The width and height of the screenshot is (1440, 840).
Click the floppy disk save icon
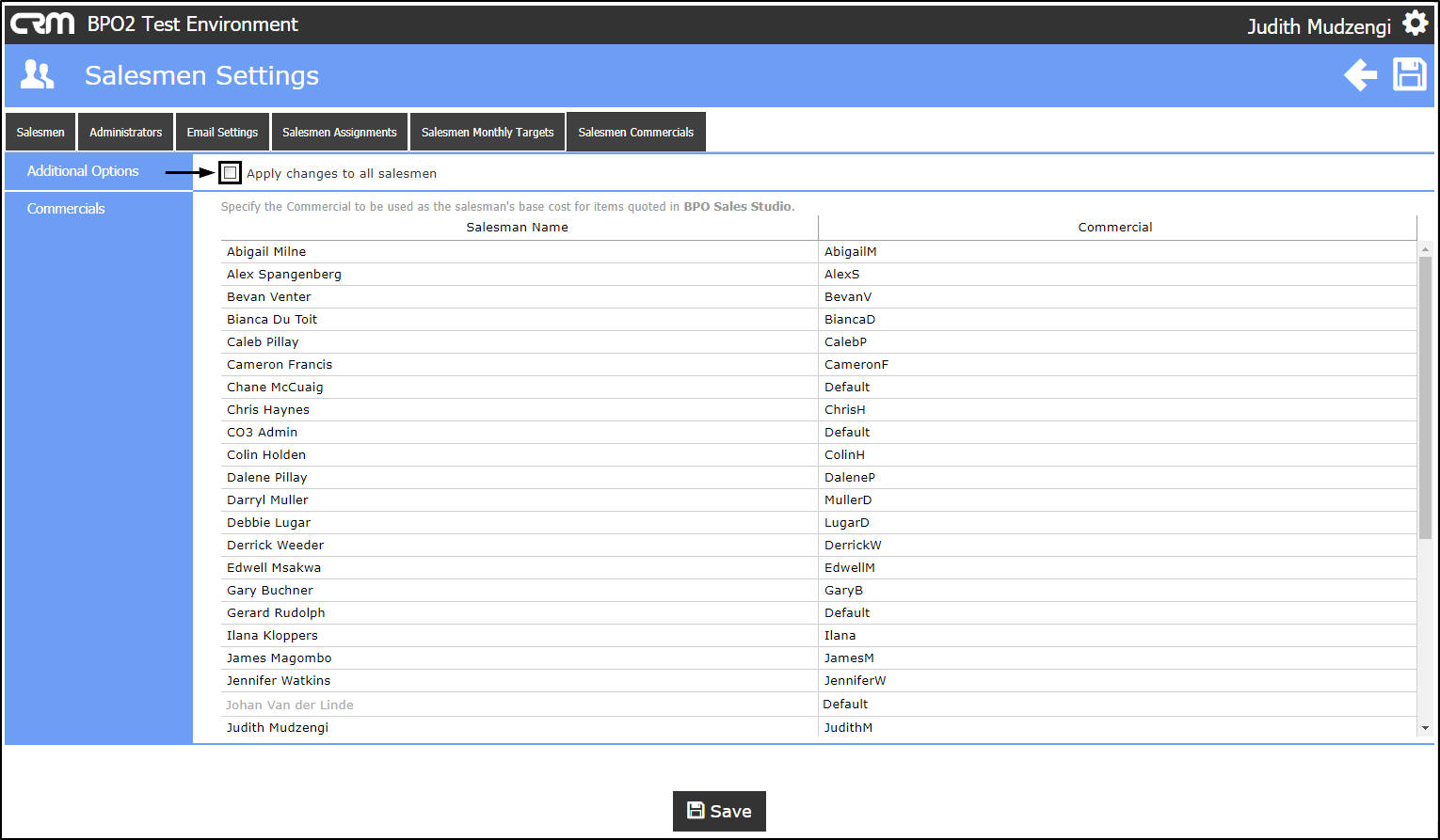pos(1409,74)
